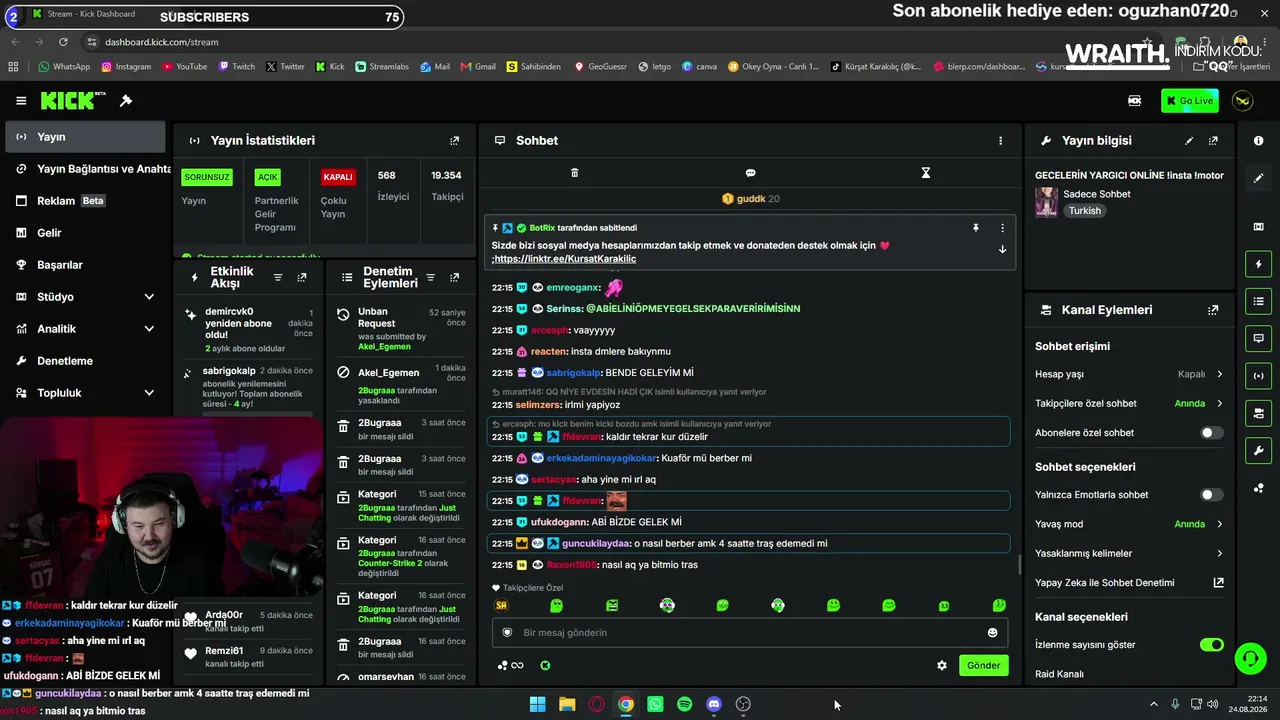Open chat settings gear icon

coord(941,665)
